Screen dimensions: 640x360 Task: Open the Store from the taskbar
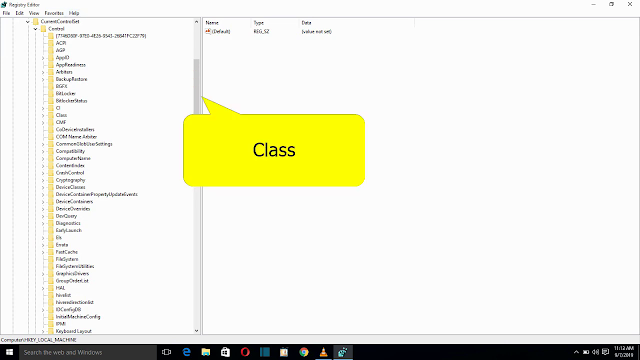225,352
